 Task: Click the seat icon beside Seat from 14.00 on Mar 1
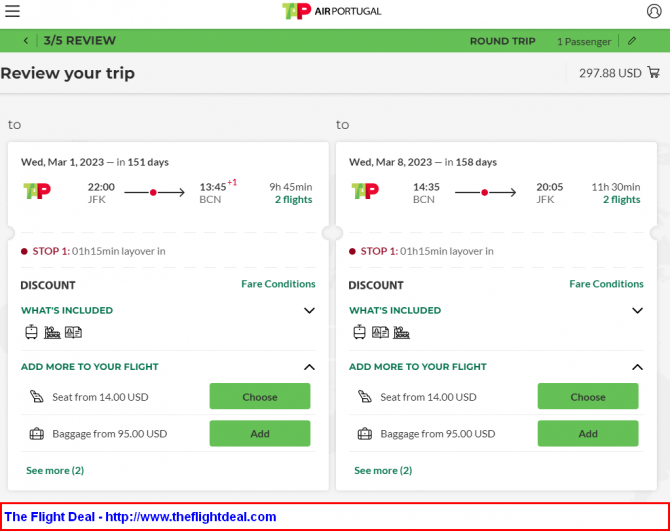tap(37, 396)
